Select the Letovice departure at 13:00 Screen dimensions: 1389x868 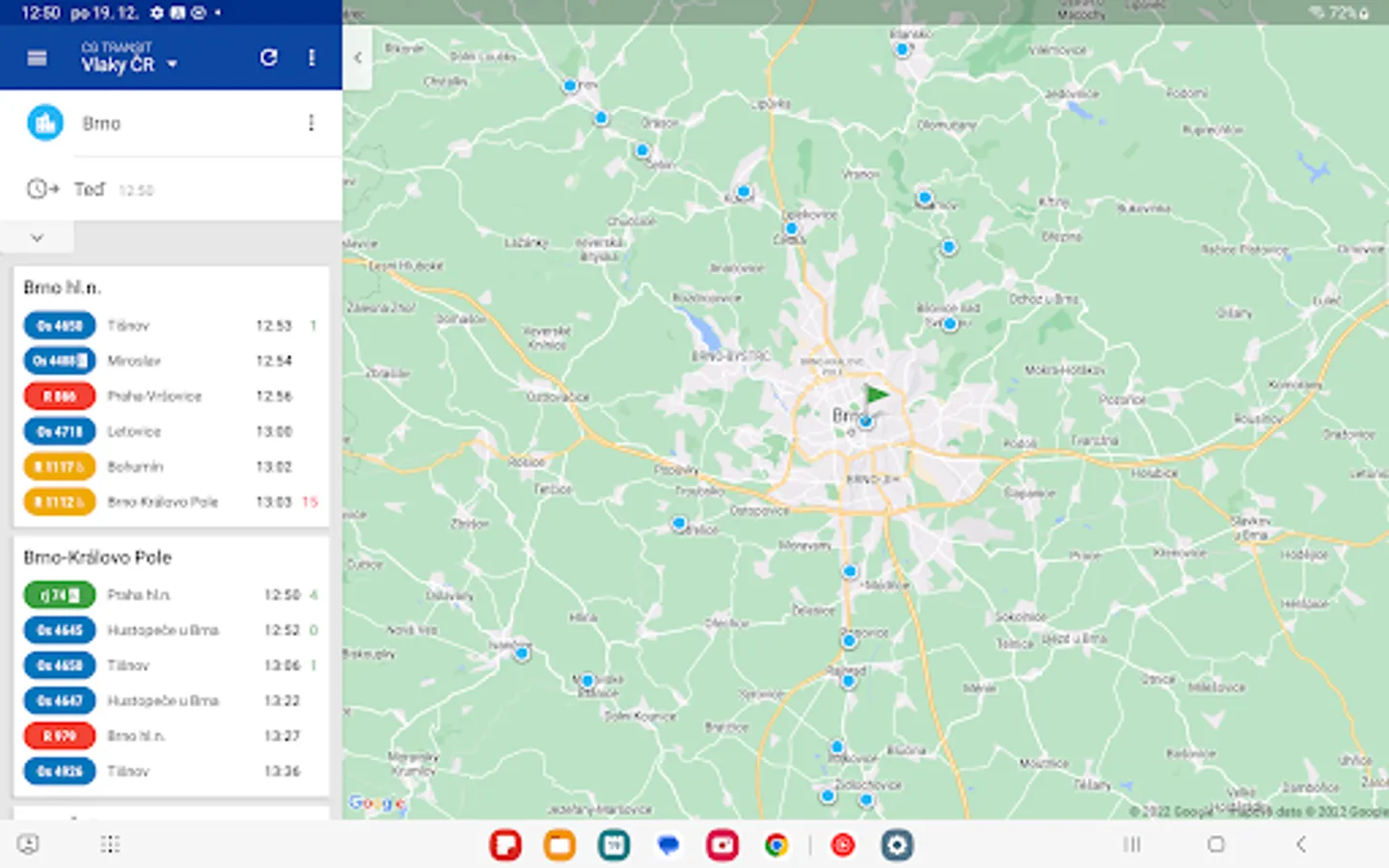[171, 431]
